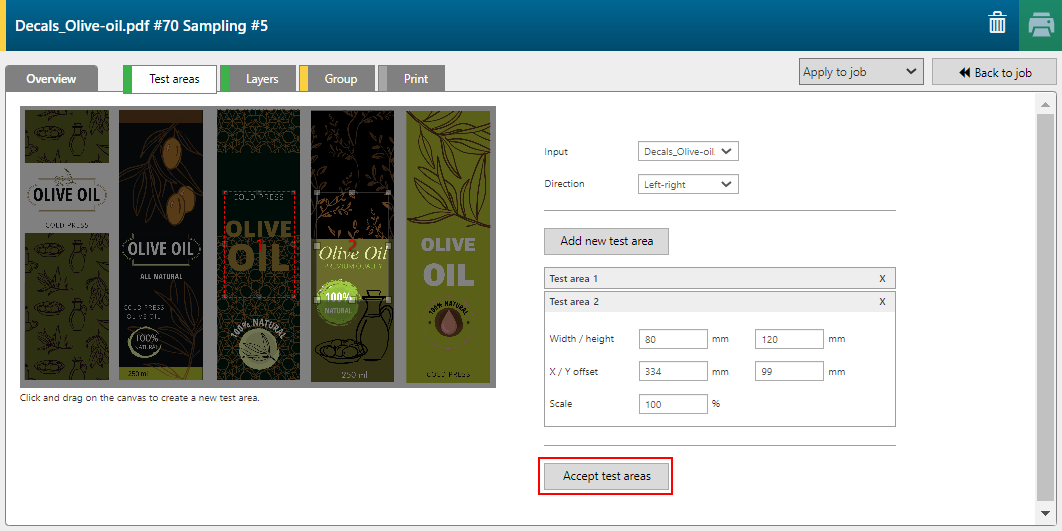Click Add new test area
The height and width of the screenshot is (531, 1062).
point(606,241)
